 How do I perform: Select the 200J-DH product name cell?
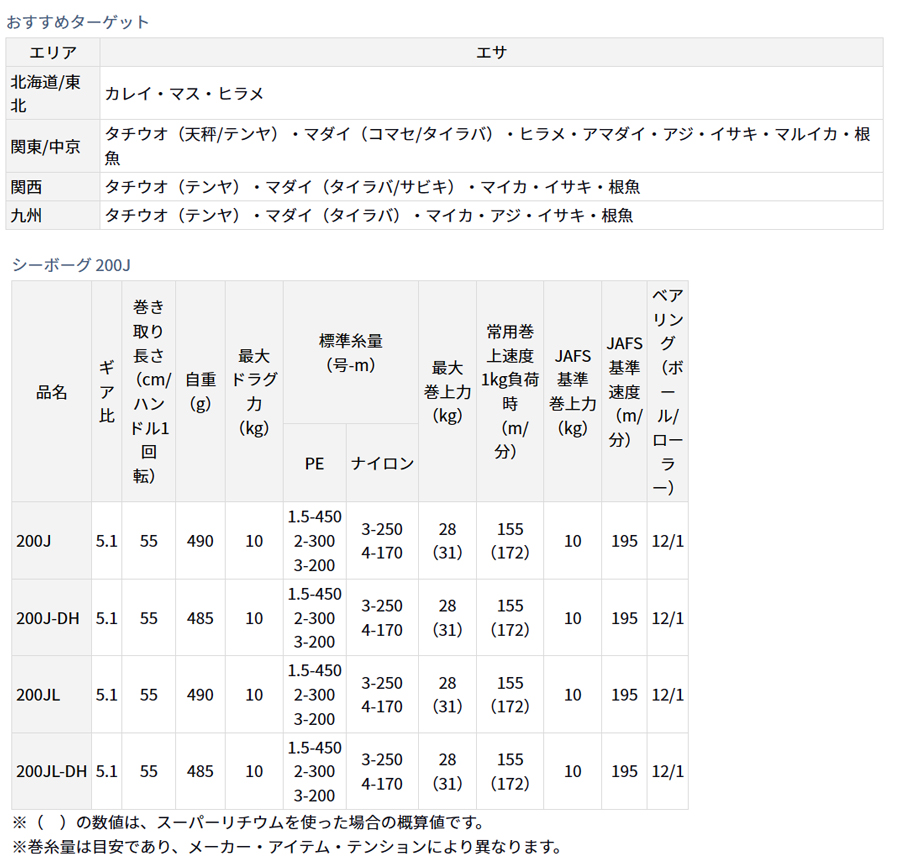pos(52,618)
